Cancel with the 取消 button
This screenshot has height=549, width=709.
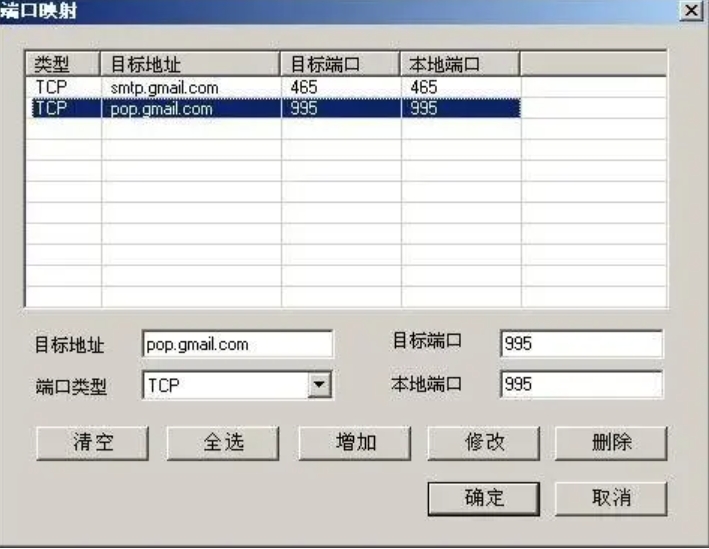tap(611, 498)
